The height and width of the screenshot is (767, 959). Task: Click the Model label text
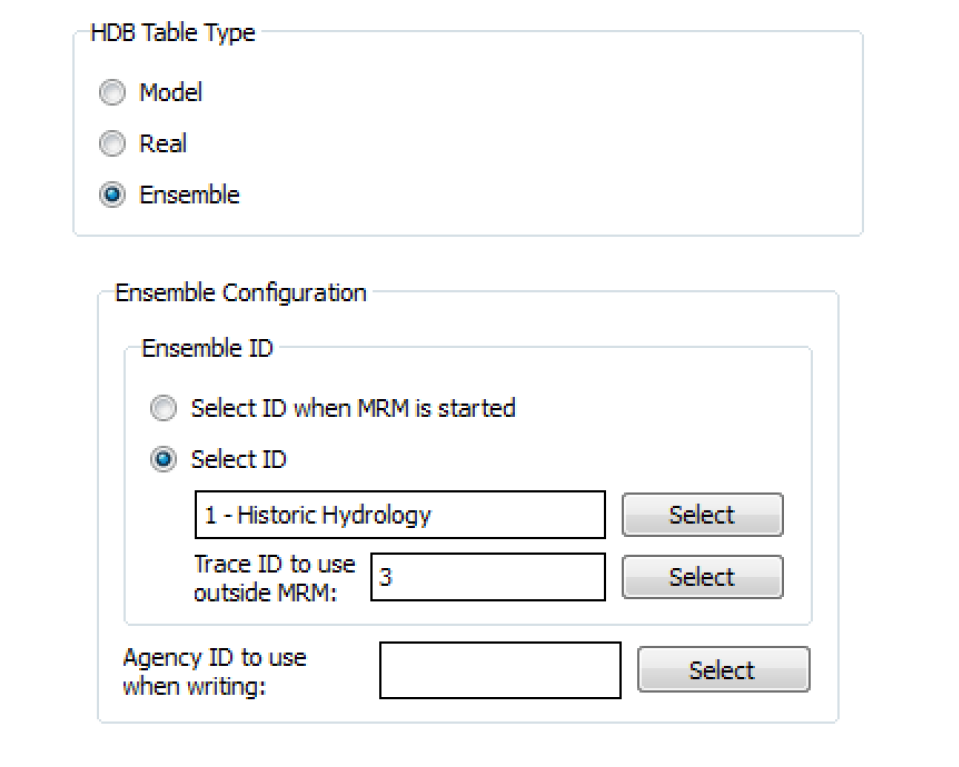(x=171, y=93)
